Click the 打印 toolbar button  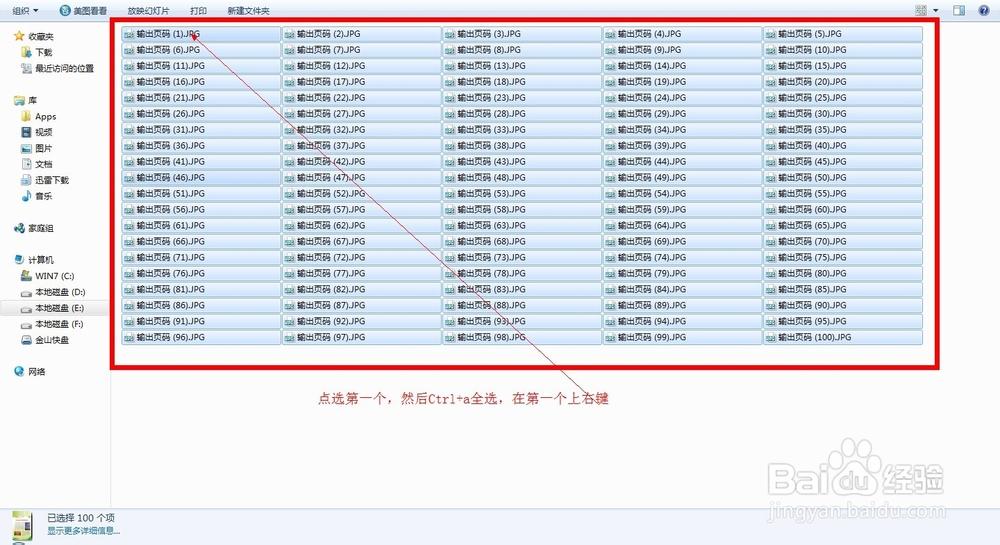[198, 10]
